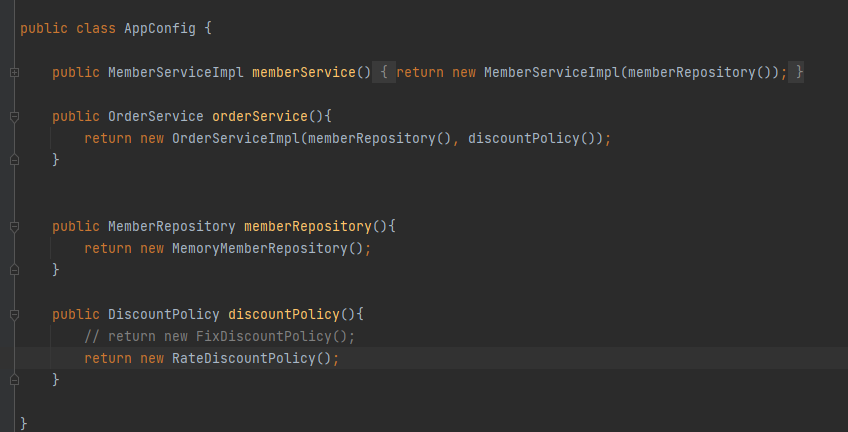848x432 pixels.
Task: Click fold end marker below RateDiscountPolicy return line
Action: pos(15,380)
